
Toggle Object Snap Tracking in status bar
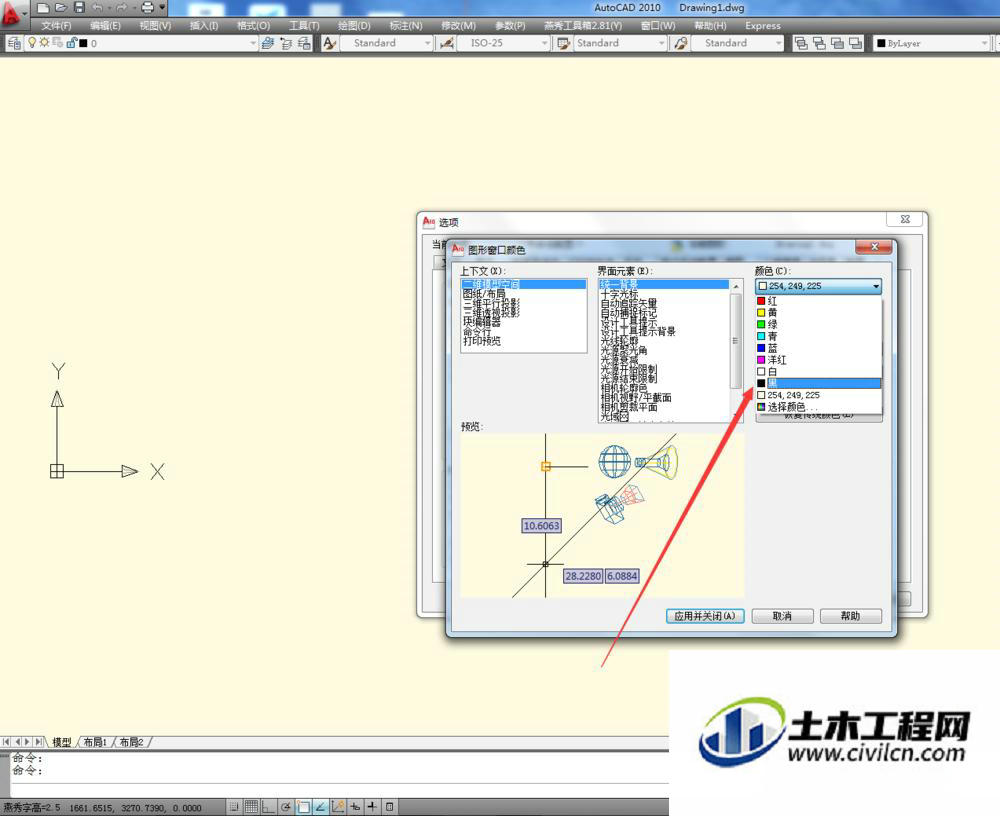[x=321, y=807]
